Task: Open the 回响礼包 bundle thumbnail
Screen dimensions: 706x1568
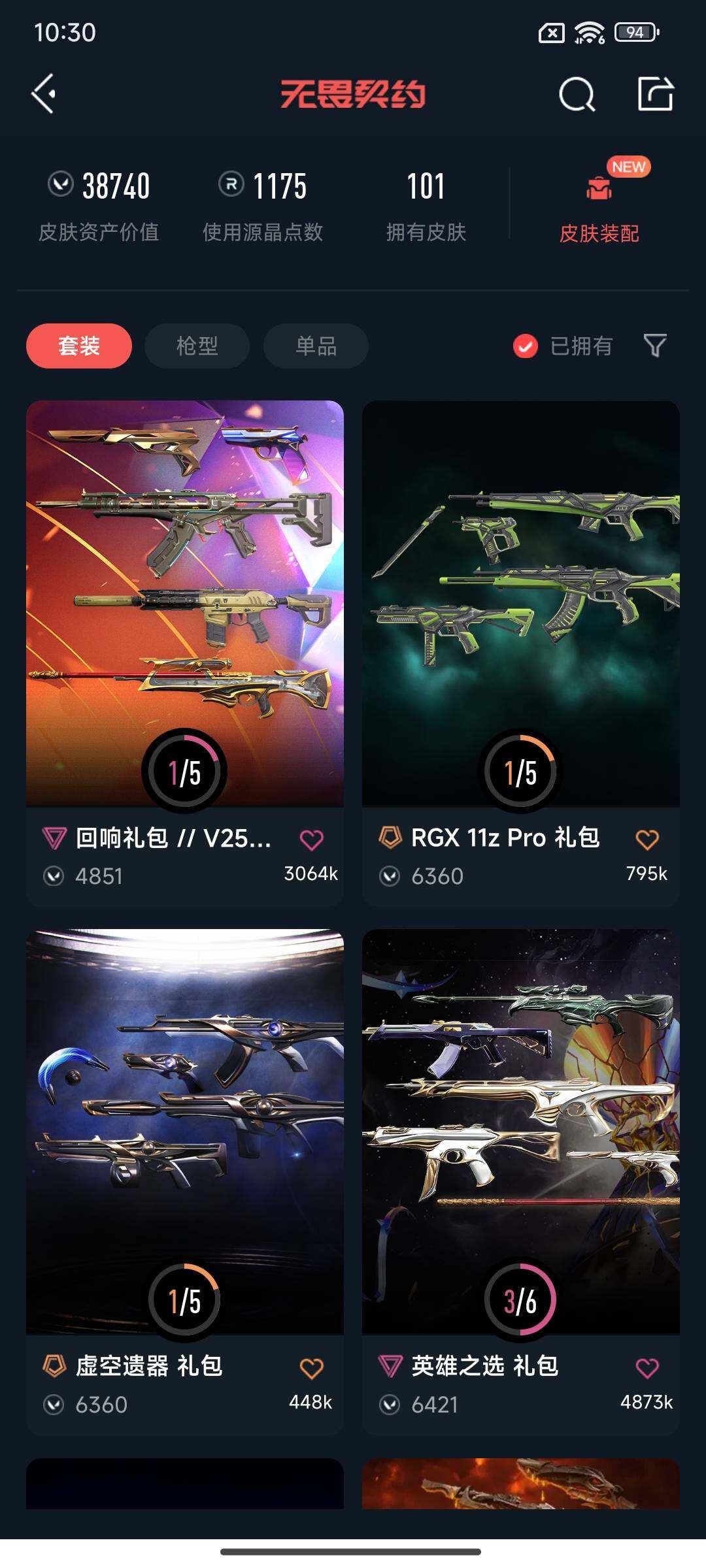Action: [x=185, y=604]
